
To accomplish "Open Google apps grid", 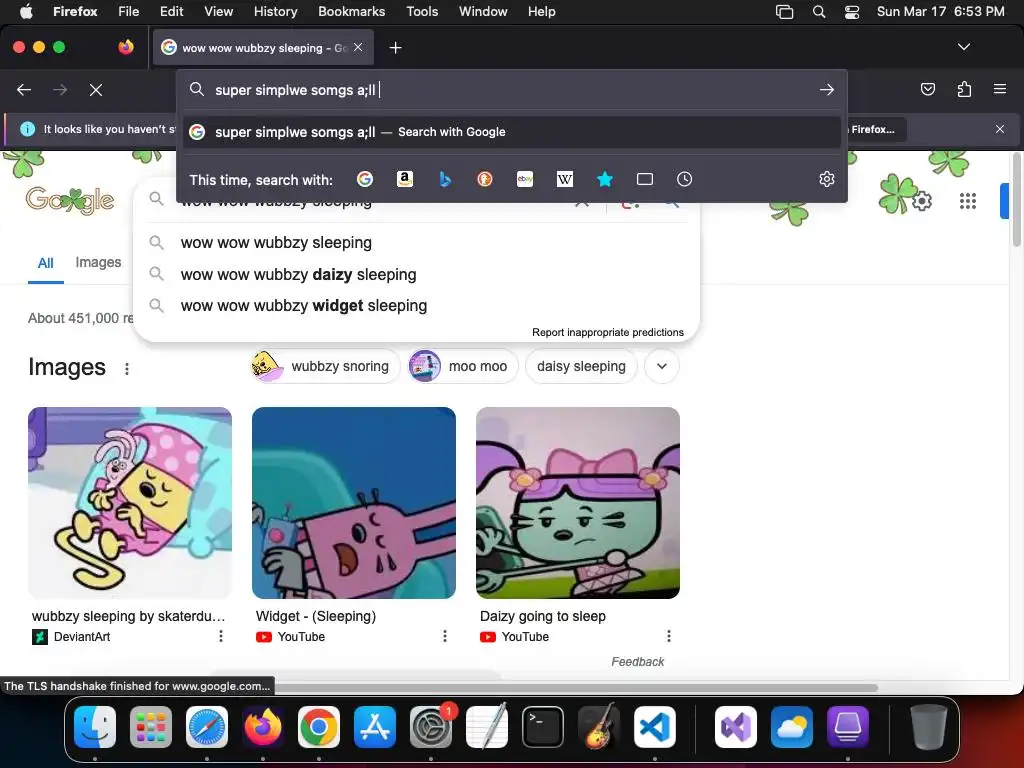I will 968,201.
